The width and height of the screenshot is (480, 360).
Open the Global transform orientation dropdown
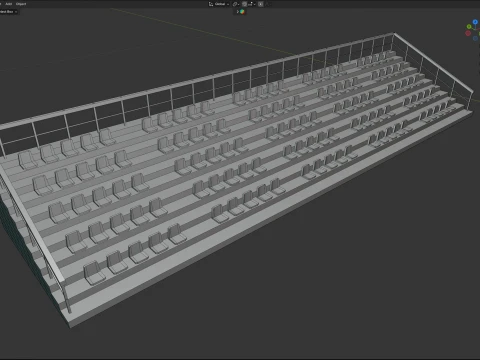[x=219, y=4]
